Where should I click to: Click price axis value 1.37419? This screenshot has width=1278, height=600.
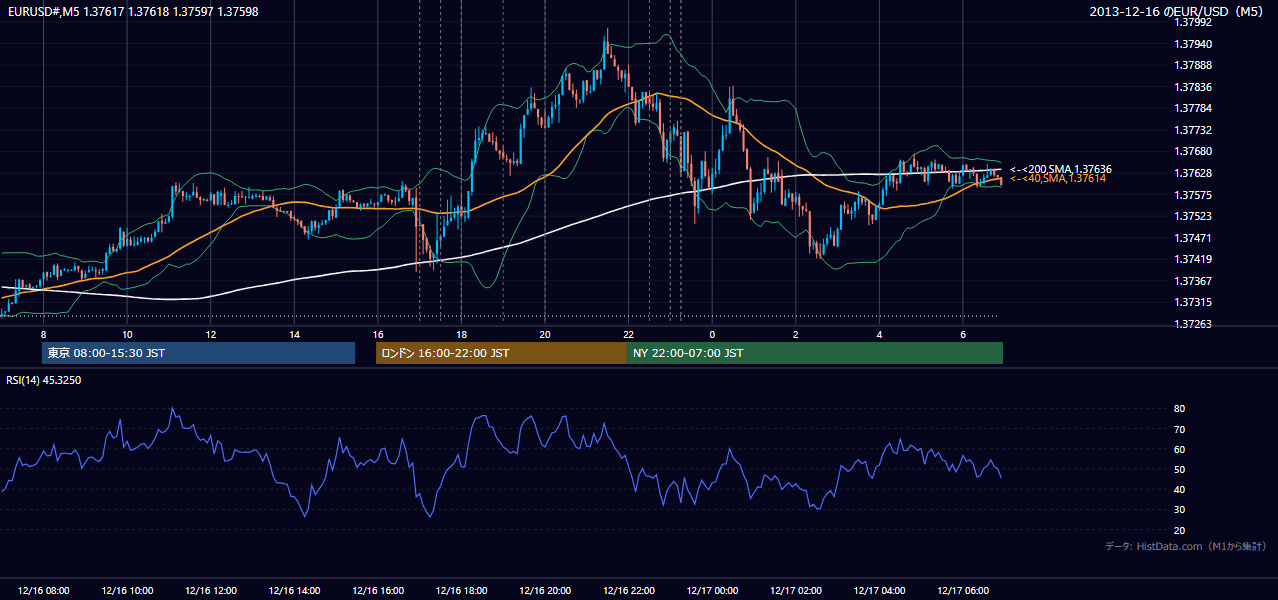click(1194, 259)
